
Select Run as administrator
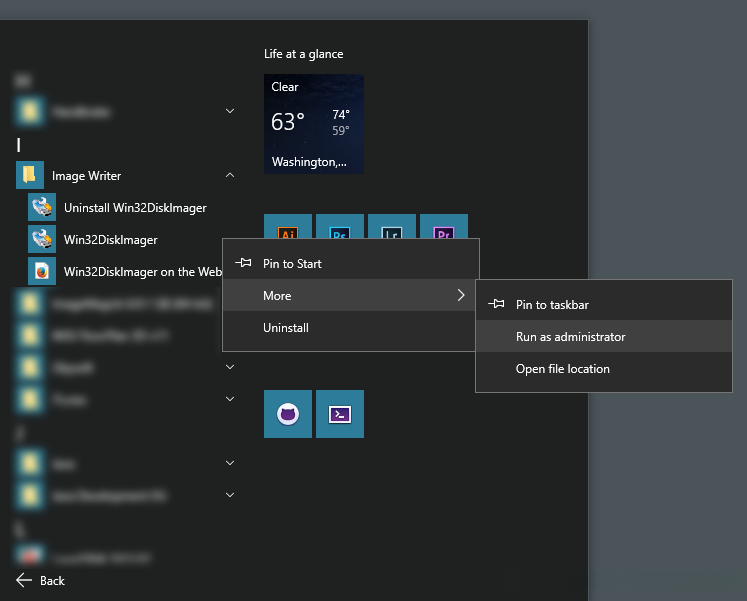coord(570,337)
